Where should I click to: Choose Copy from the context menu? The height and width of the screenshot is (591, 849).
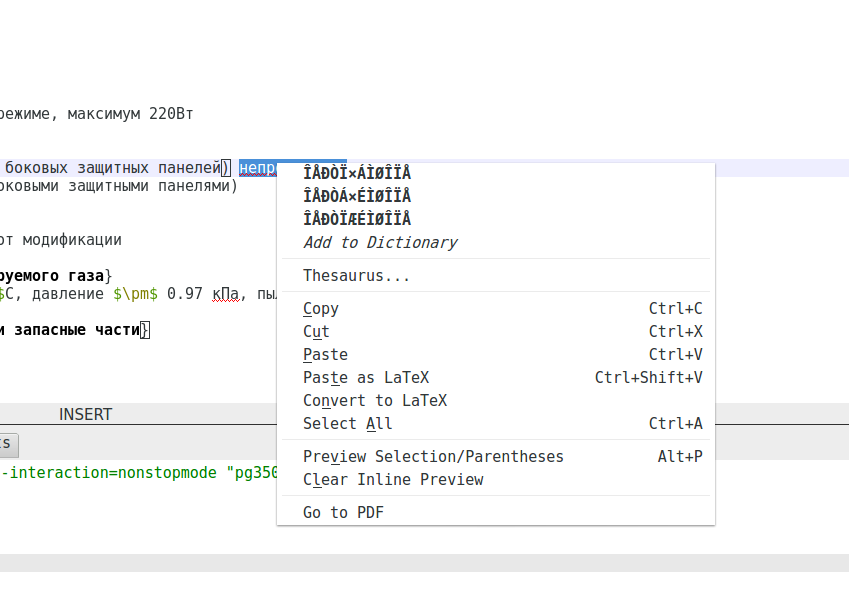point(495,308)
